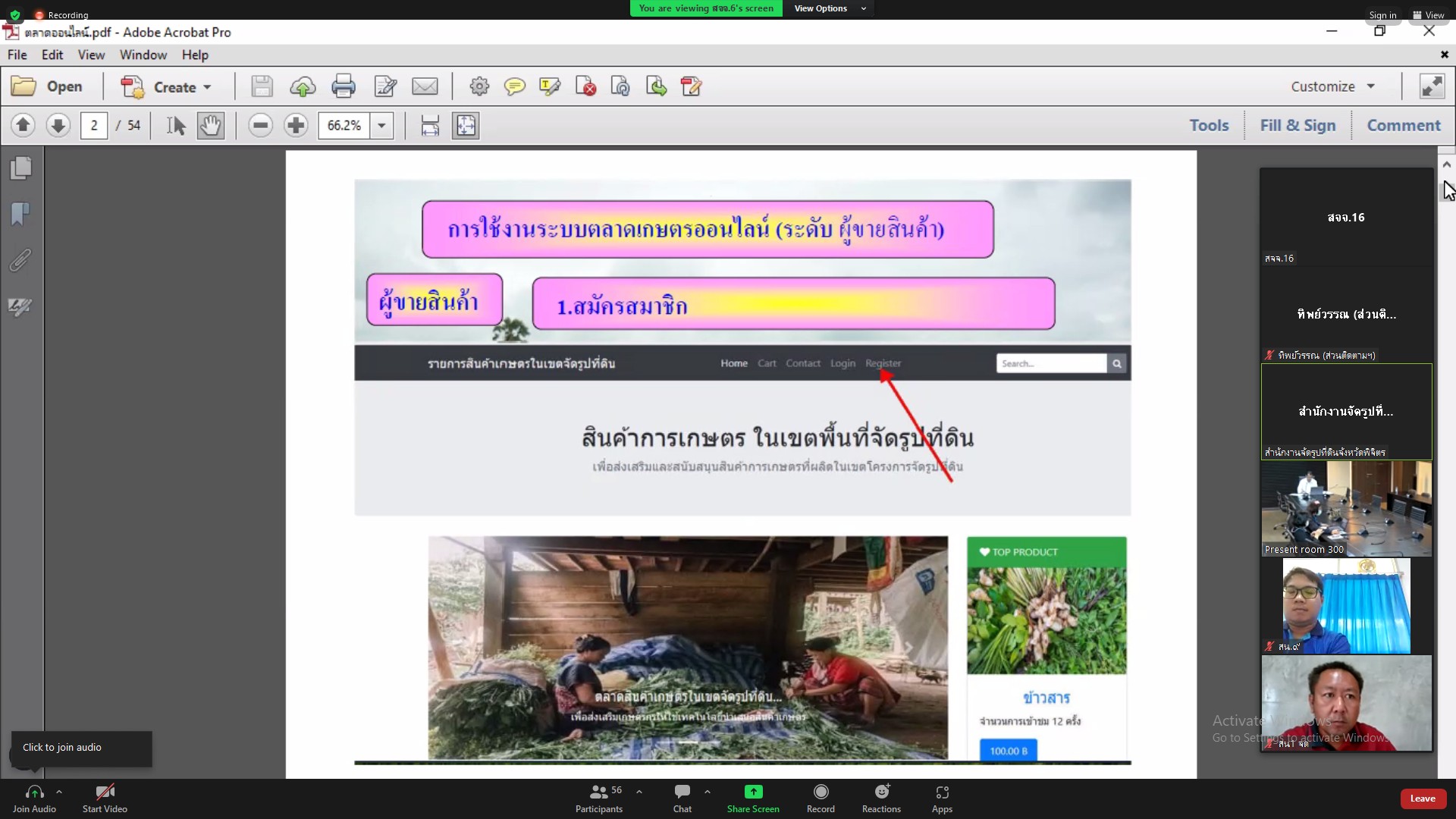Screen dimensions: 1456x819
Task: Show the Bookmarks panel
Action: (21, 214)
